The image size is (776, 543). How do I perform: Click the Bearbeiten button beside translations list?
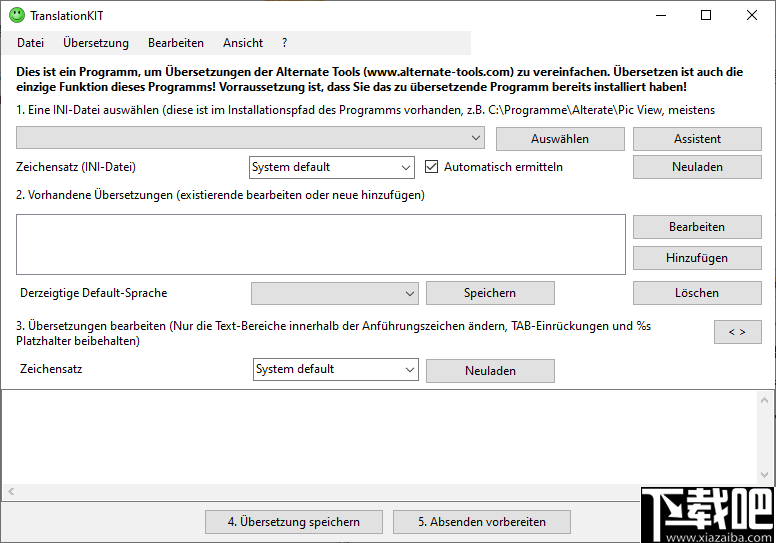[697, 227]
